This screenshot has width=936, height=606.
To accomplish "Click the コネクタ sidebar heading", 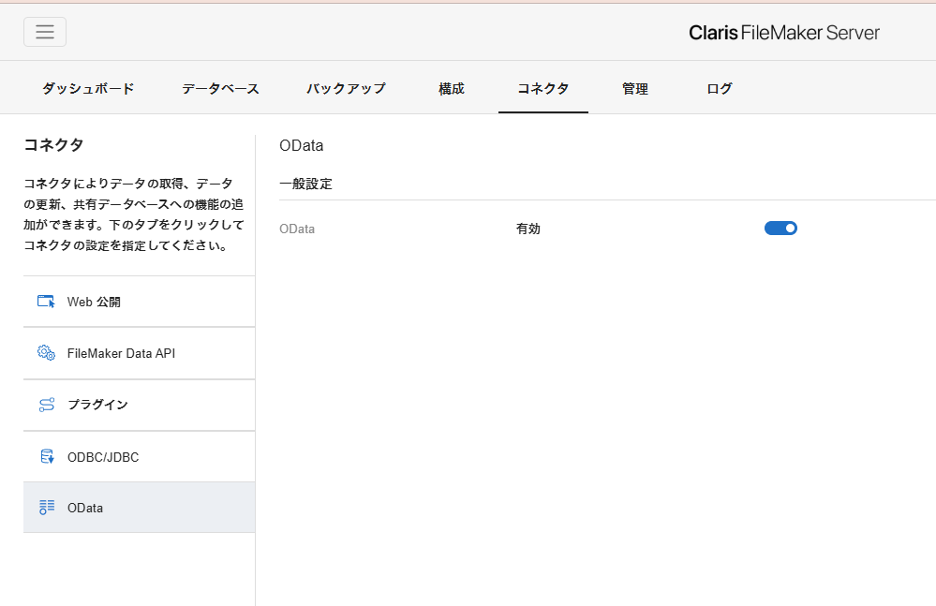I will click(53, 146).
